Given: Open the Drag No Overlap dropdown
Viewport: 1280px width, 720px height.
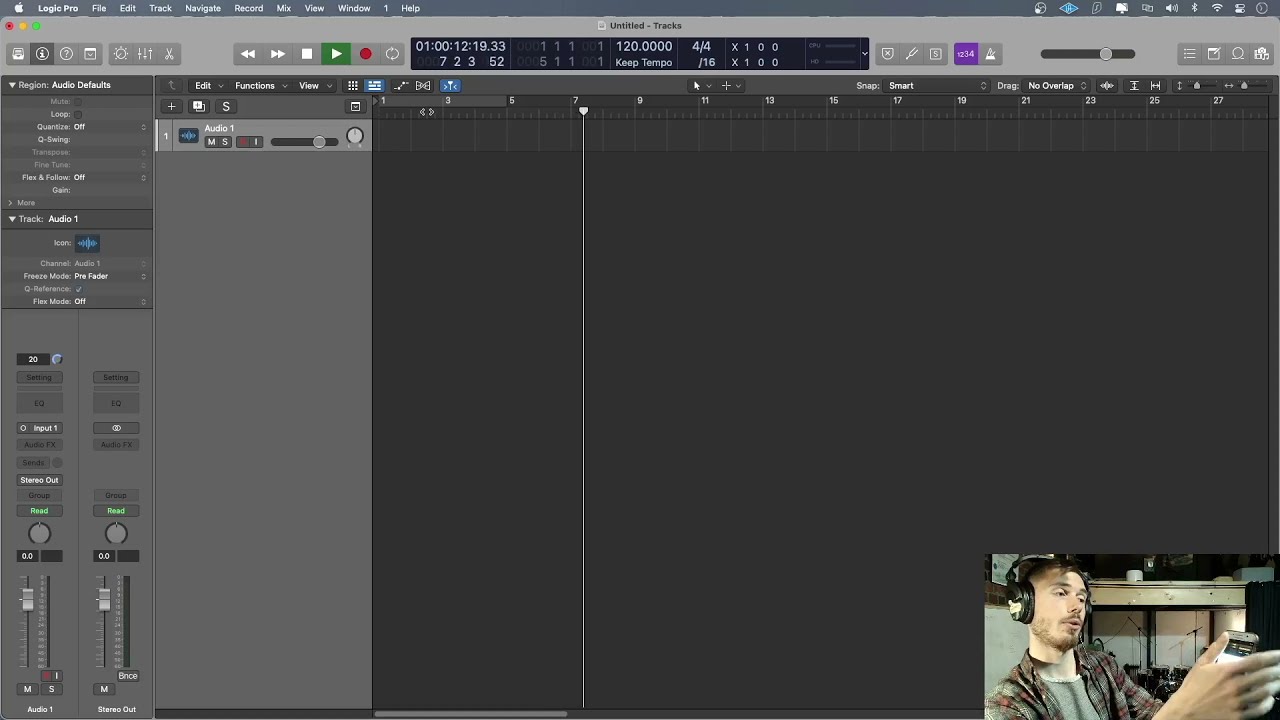Looking at the screenshot, I should (x=1057, y=86).
